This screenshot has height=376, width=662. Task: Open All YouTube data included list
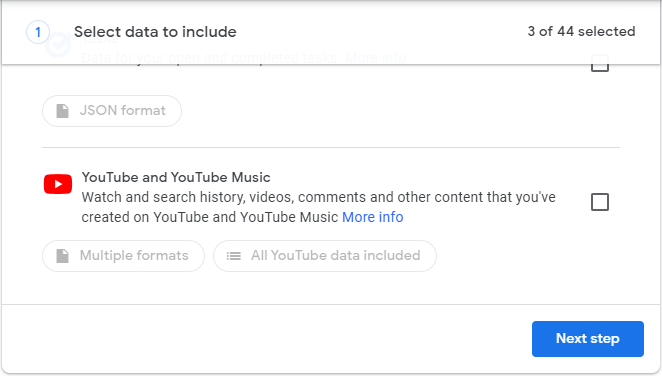coord(325,256)
